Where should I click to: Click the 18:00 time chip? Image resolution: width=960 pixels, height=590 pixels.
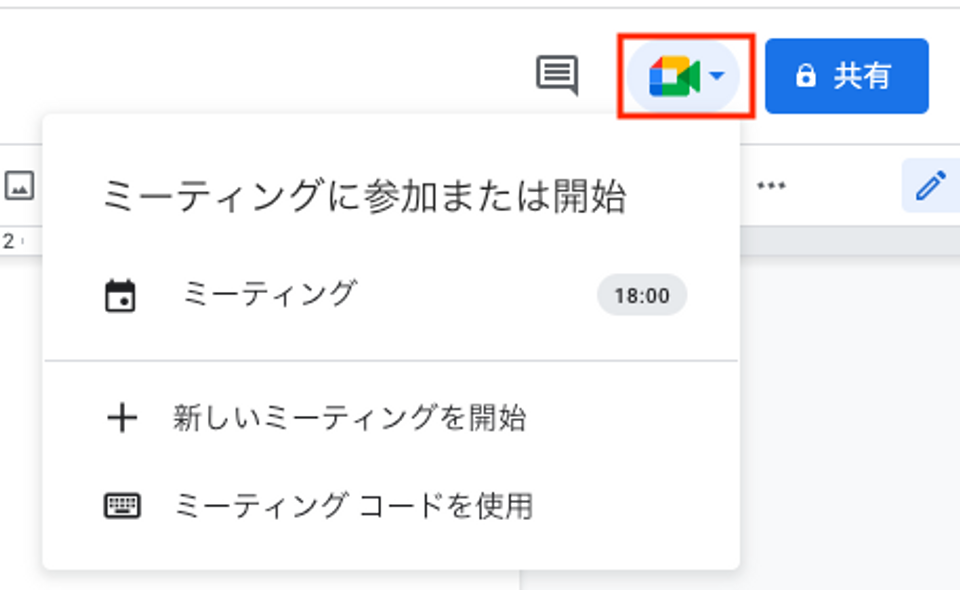(642, 295)
